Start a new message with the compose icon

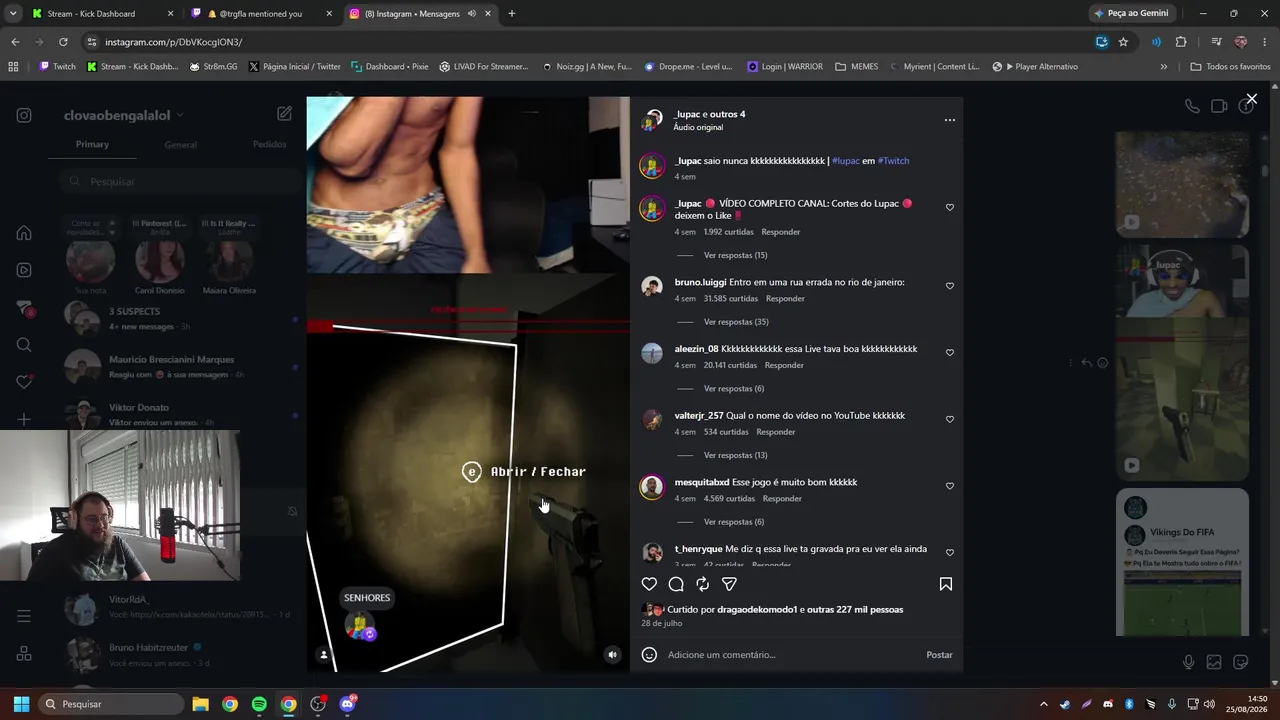(284, 114)
